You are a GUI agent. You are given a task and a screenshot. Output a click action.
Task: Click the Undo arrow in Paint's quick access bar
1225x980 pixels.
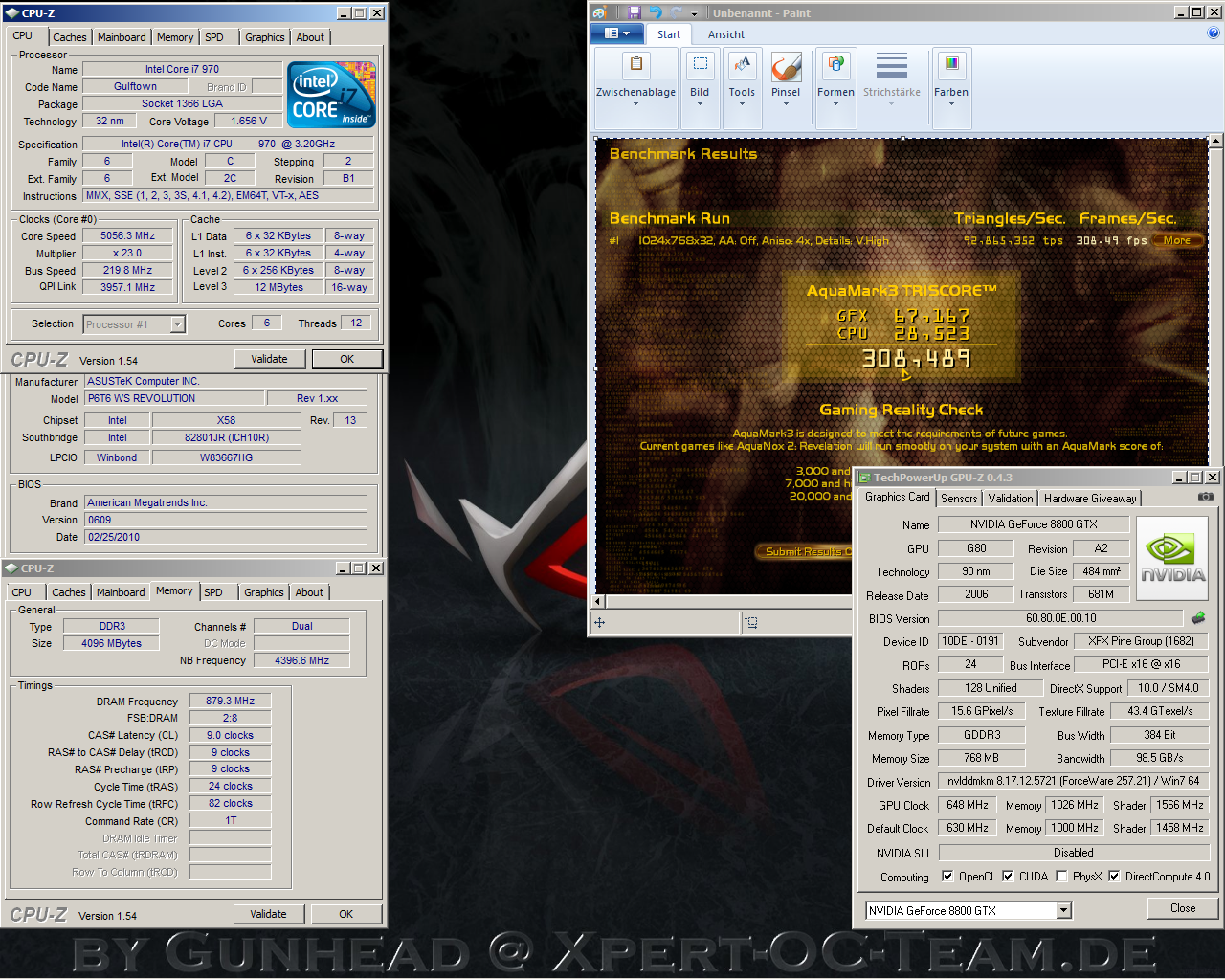click(x=656, y=12)
